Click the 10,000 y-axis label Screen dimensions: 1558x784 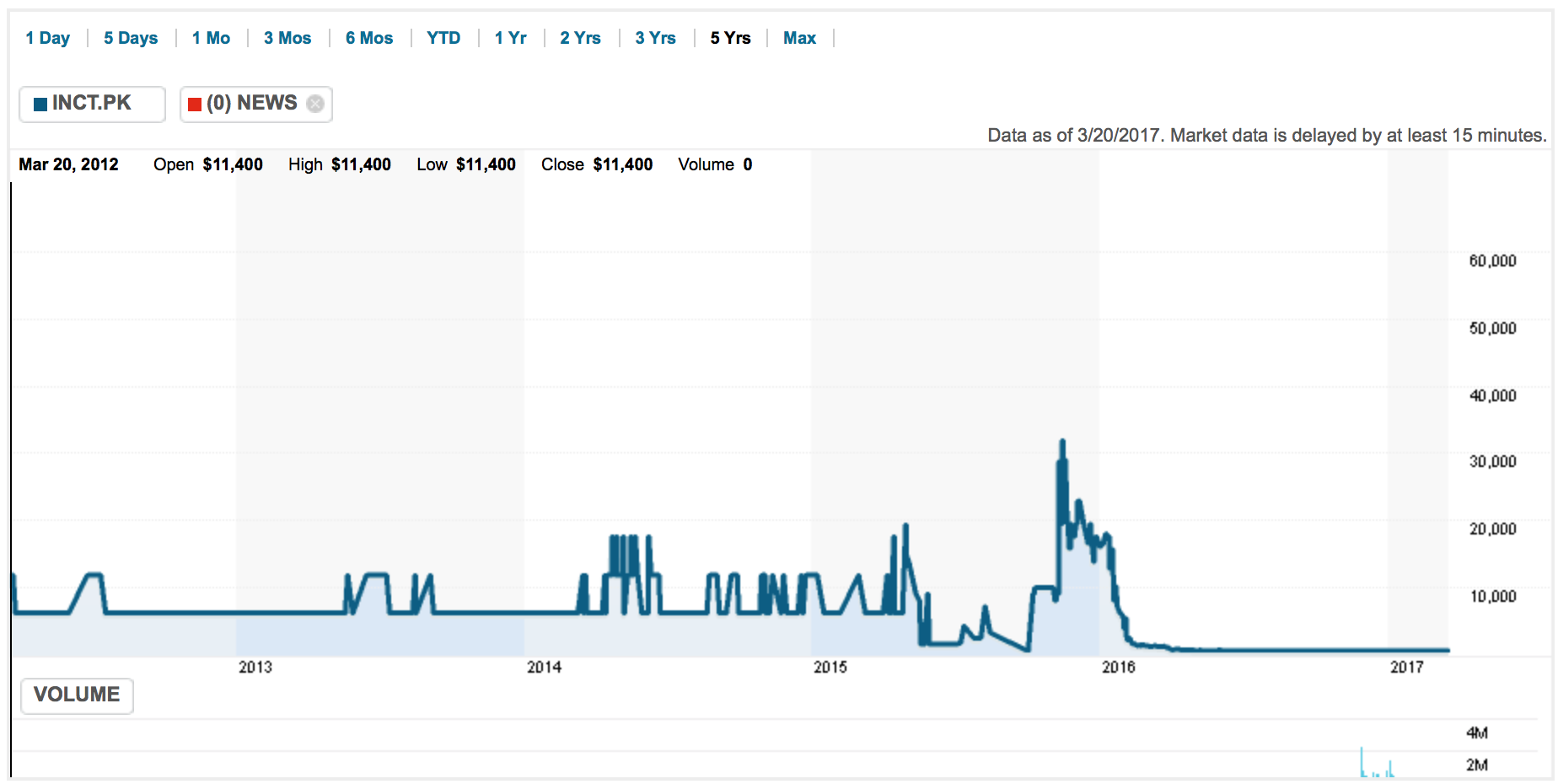[1492, 596]
